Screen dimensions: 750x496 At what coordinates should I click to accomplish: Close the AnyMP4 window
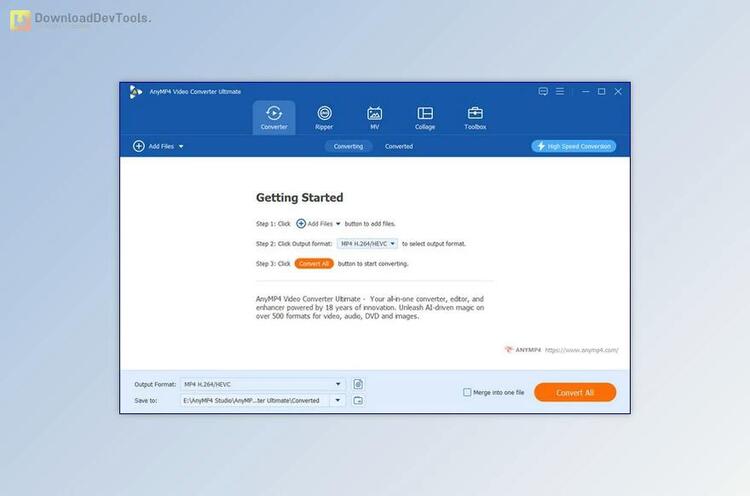pos(618,91)
